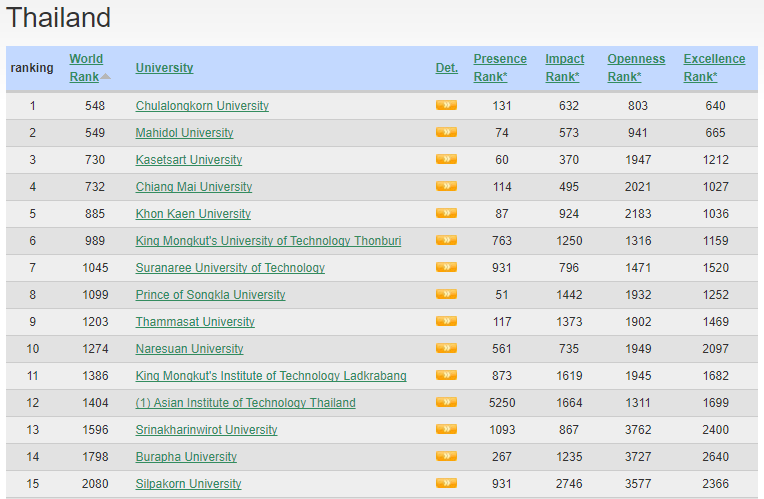Sort by Presence Rank header
764x499 pixels.
(500, 68)
